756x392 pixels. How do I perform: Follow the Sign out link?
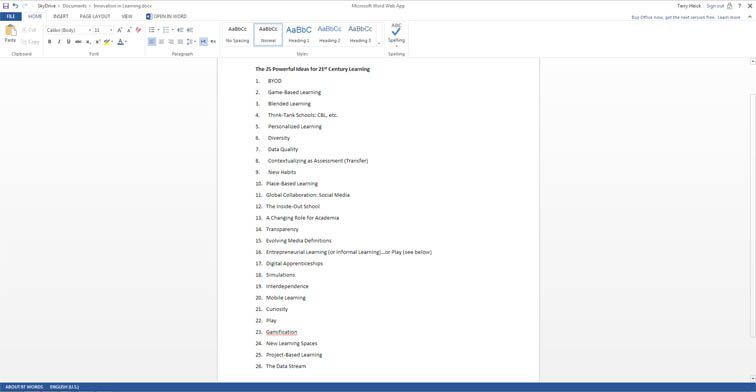(x=716, y=6)
